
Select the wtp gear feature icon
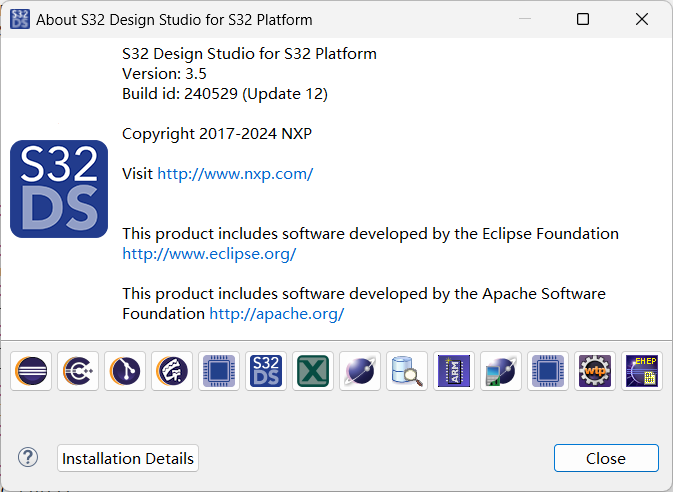click(x=595, y=371)
